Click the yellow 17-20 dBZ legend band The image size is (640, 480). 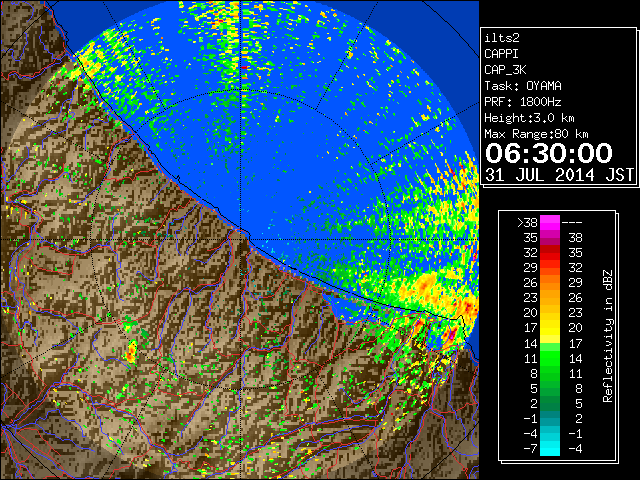pyautogui.click(x=550, y=327)
